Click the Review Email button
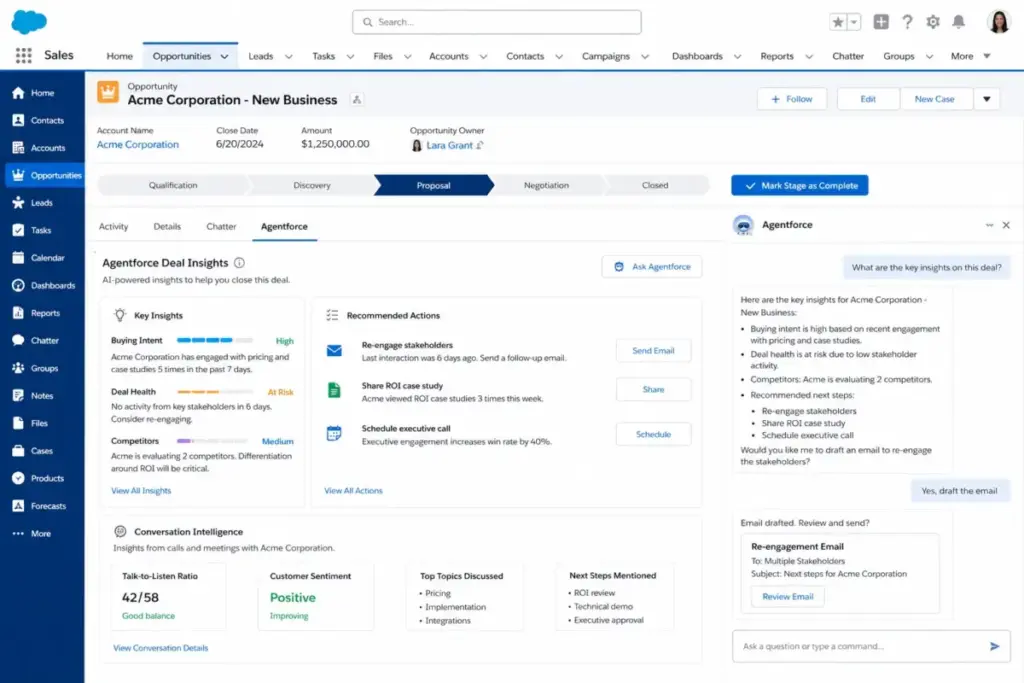Viewport: 1024px width, 683px height. [788, 596]
